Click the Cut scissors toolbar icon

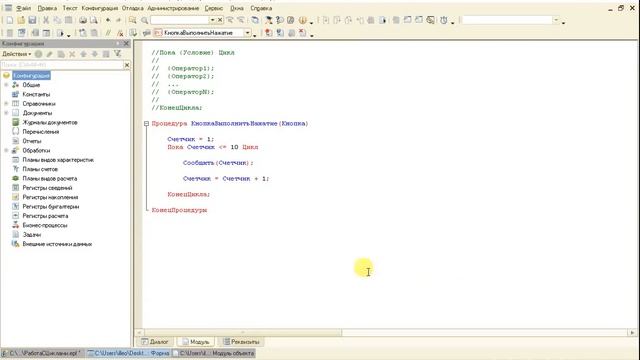point(46,20)
